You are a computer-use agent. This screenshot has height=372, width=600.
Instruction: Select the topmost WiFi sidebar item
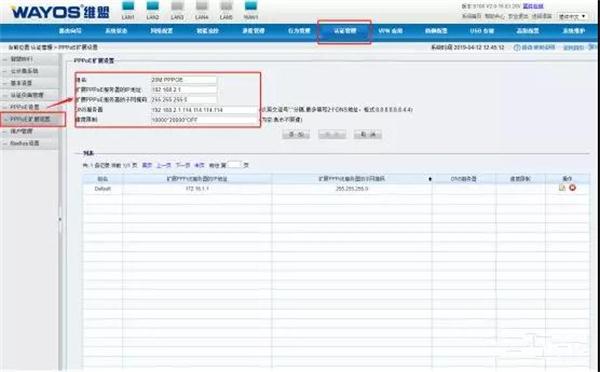click(x=29, y=59)
